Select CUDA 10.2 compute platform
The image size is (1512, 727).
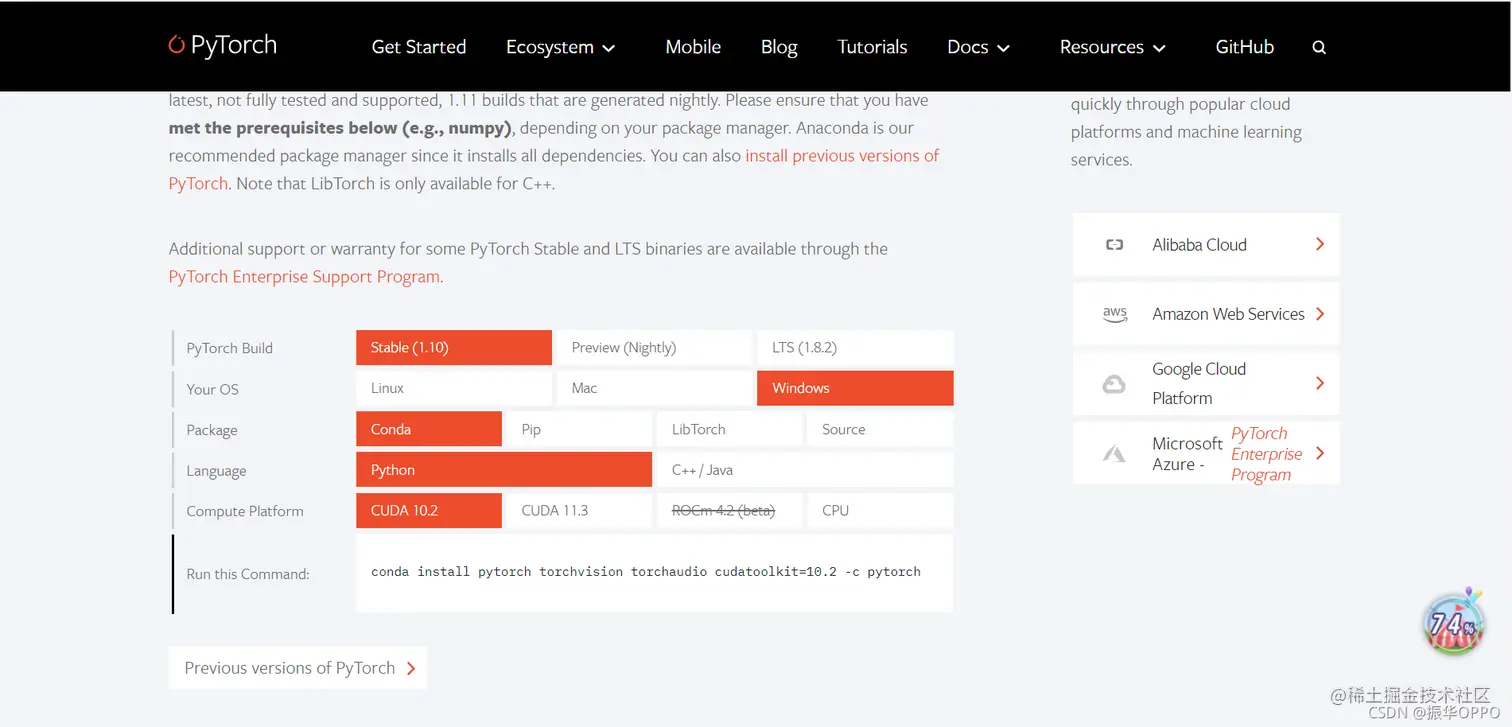(429, 510)
